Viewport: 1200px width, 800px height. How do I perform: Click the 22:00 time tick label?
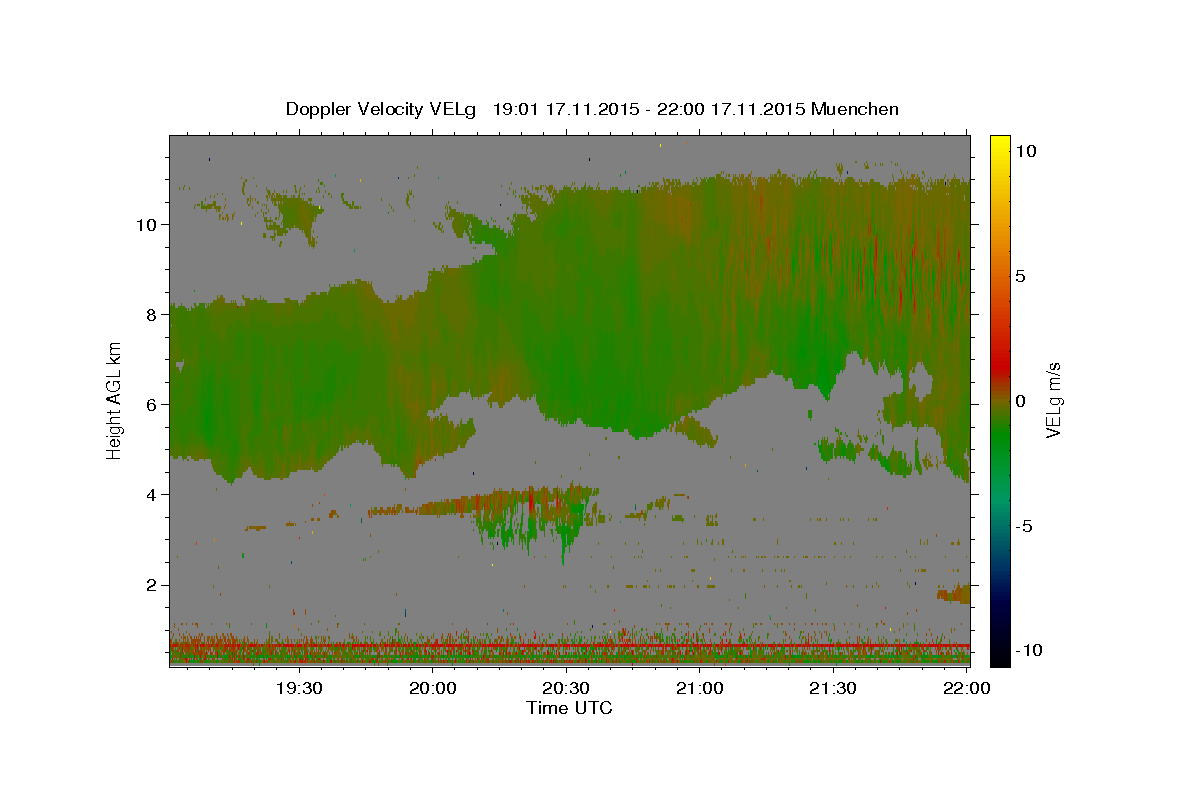966,688
